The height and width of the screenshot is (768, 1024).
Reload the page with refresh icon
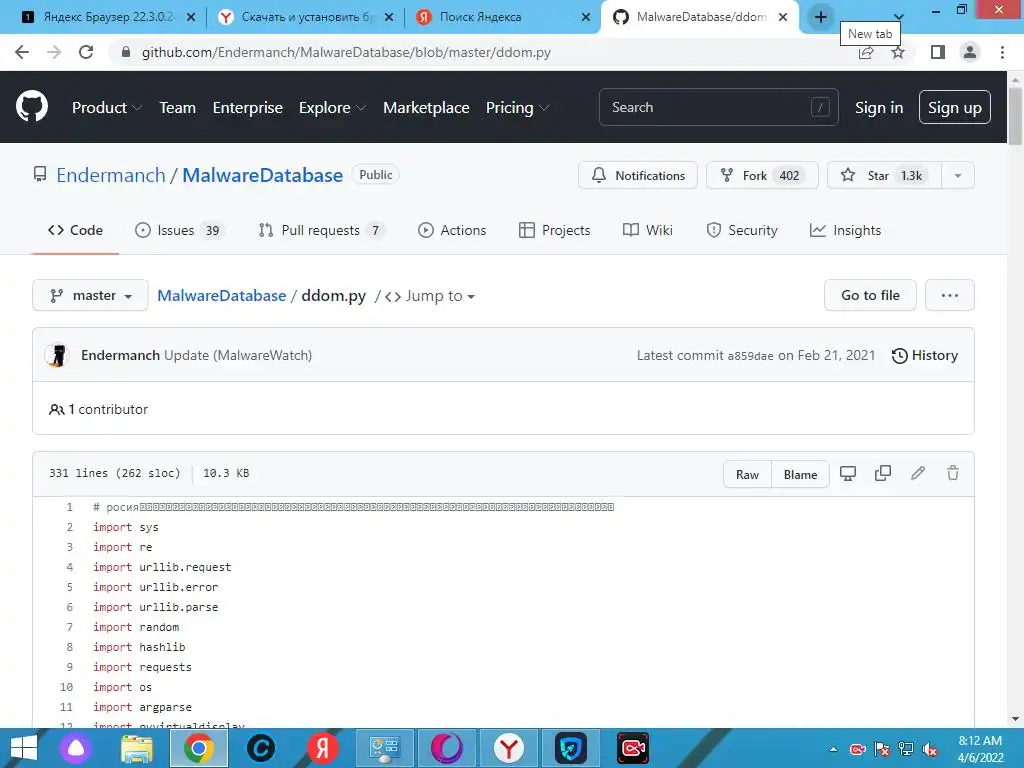pos(86,52)
